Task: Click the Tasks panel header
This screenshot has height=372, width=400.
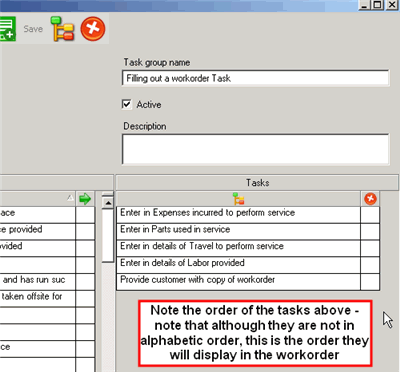Action: point(257,183)
